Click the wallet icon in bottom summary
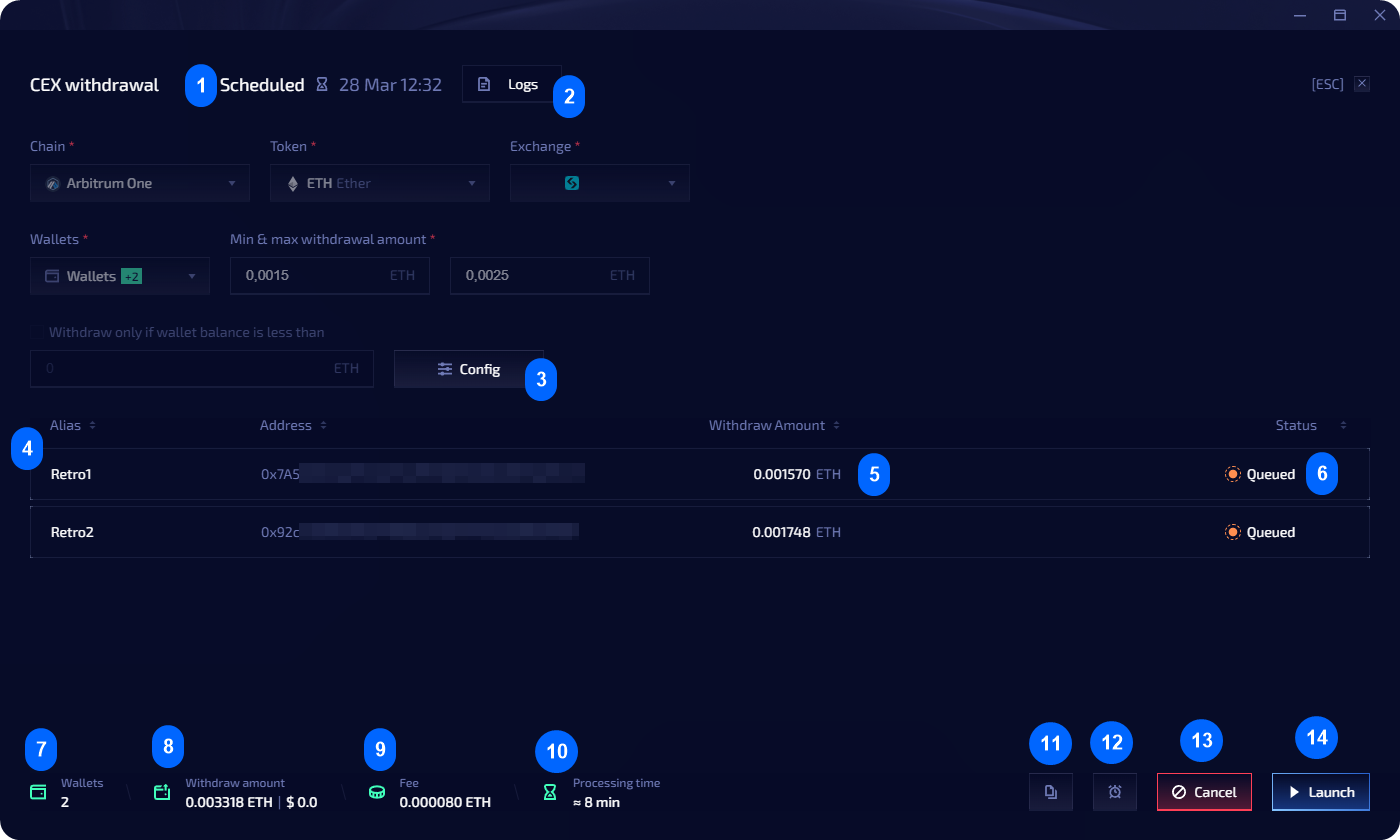Screen dimensions: 1400x840 pos(39,792)
